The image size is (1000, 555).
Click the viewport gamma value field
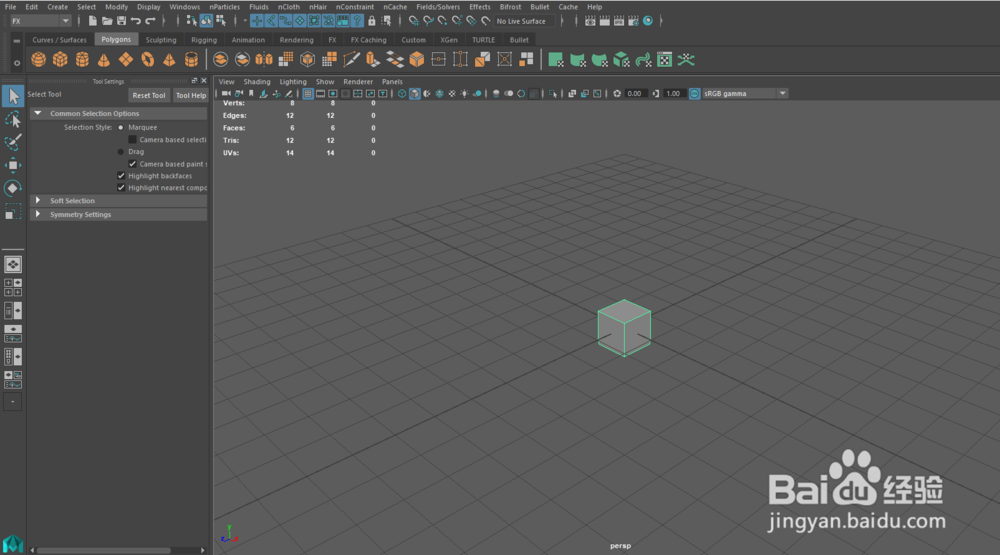coord(673,94)
